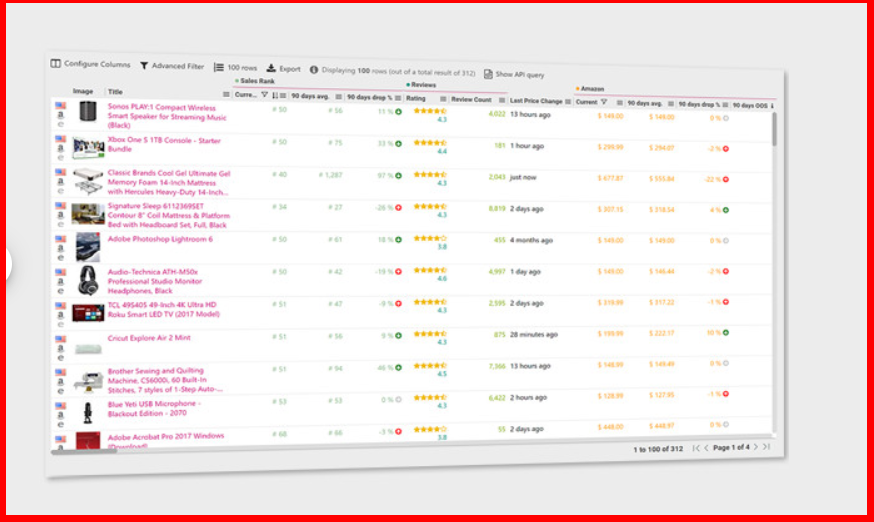Go to the first page
Viewport: 874px width, 522px height.
pos(696,448)
